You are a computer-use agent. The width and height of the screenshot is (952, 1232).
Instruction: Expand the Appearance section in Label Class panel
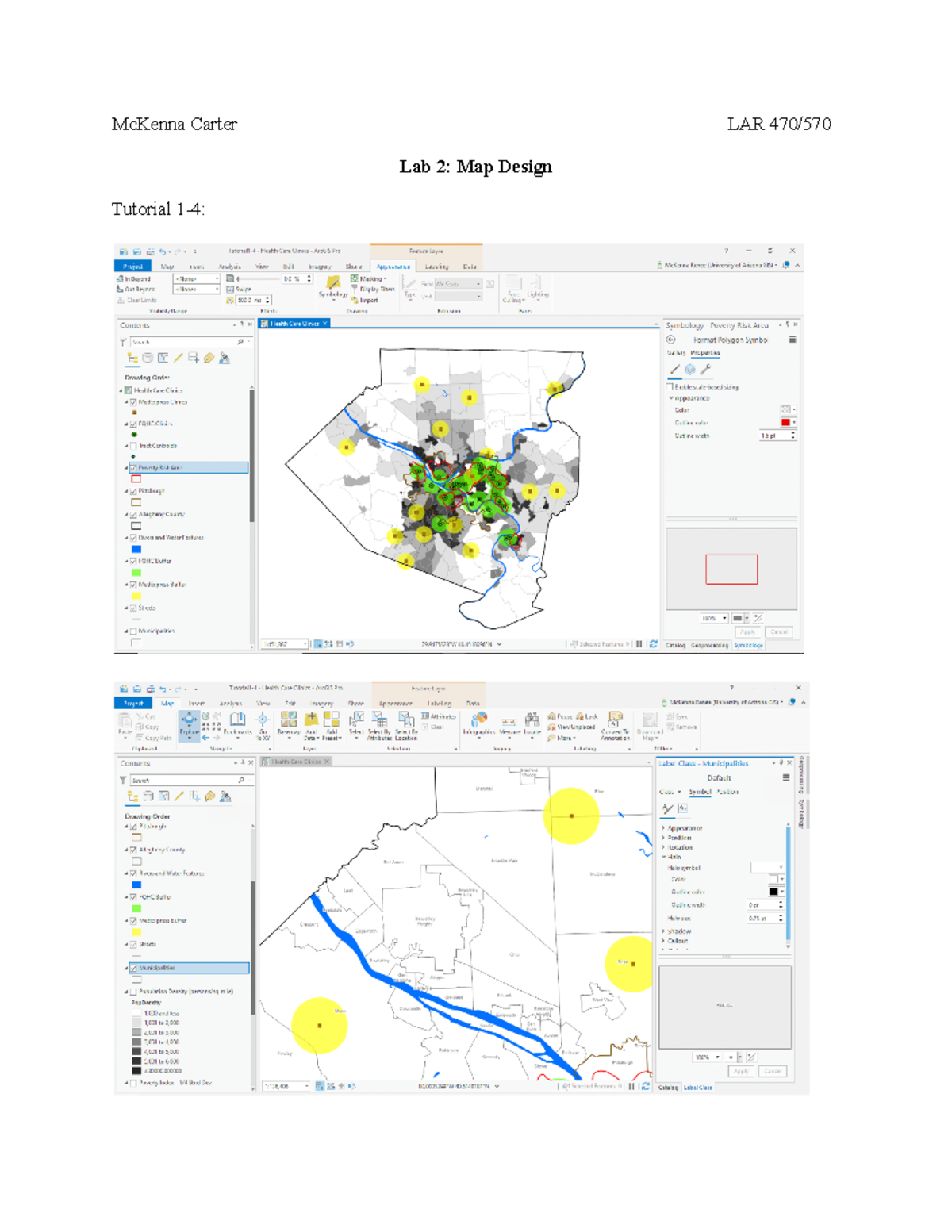664,828
